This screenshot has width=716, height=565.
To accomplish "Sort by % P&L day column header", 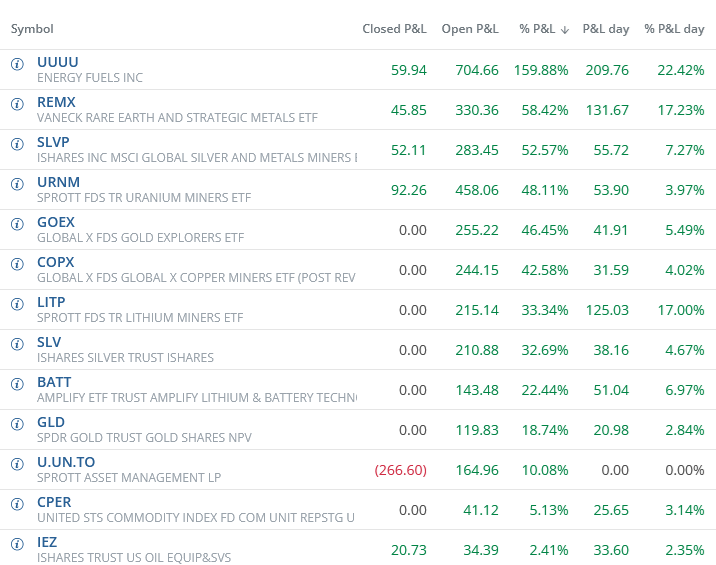I will click(674, 29).
